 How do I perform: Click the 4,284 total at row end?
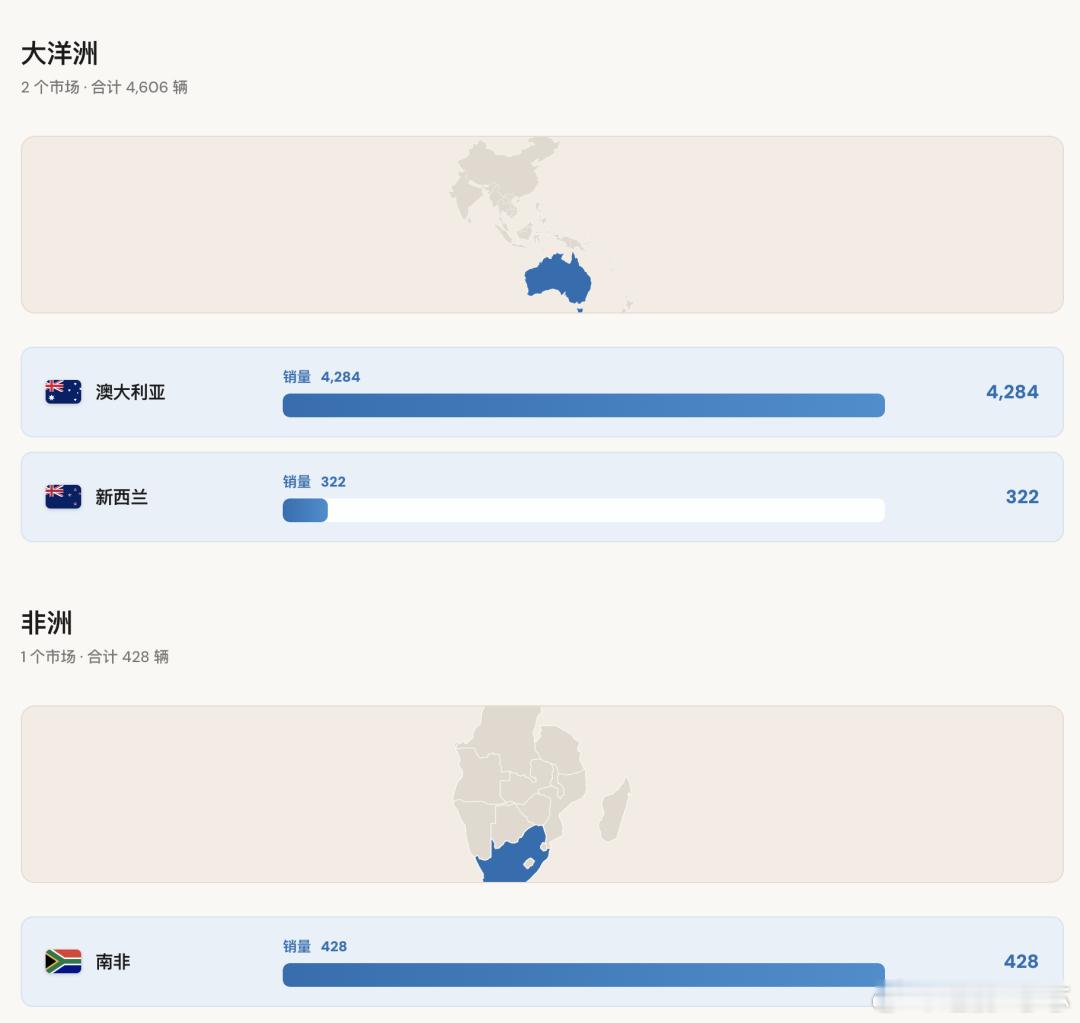pos(1012,392)
